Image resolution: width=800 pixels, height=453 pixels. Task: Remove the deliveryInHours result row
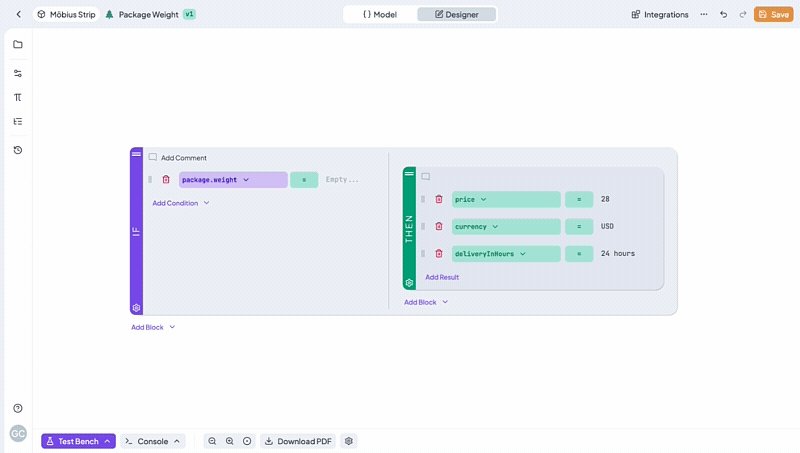(439, 254)
